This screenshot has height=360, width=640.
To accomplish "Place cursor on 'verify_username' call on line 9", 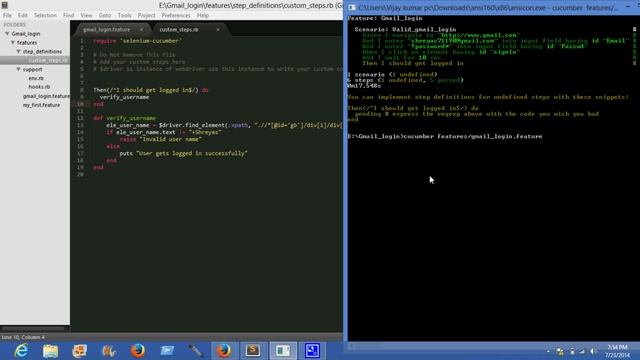I will (x=124, y=97).
